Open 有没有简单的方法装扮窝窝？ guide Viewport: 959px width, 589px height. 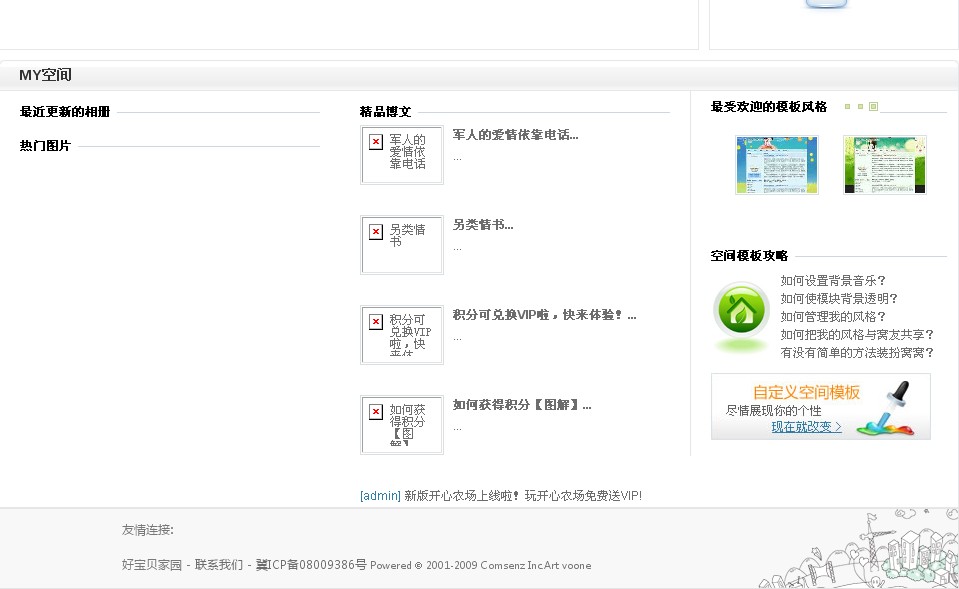point(857,352)
